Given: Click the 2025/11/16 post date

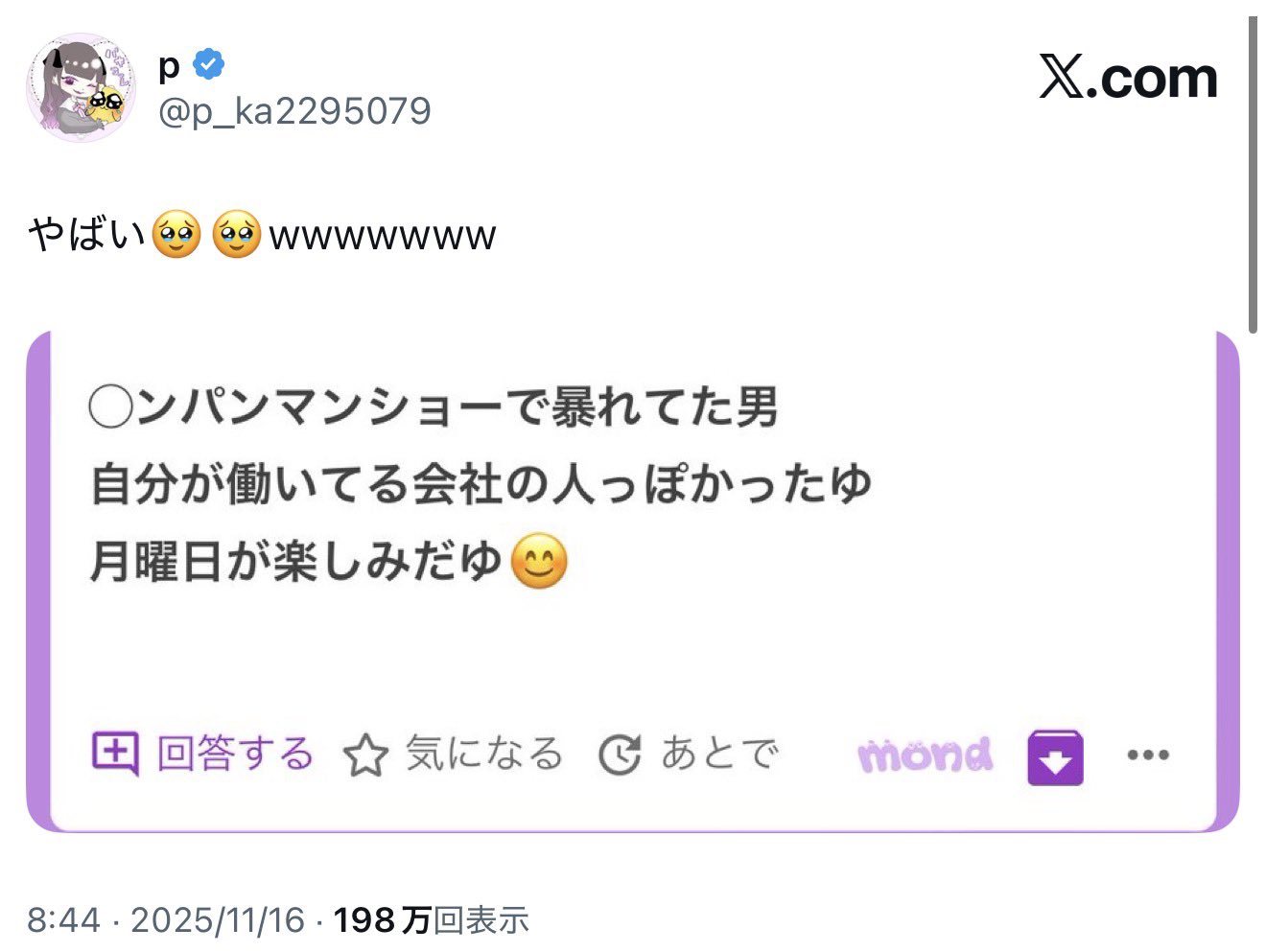Looking at the screenshot, I should pos(218,920).
